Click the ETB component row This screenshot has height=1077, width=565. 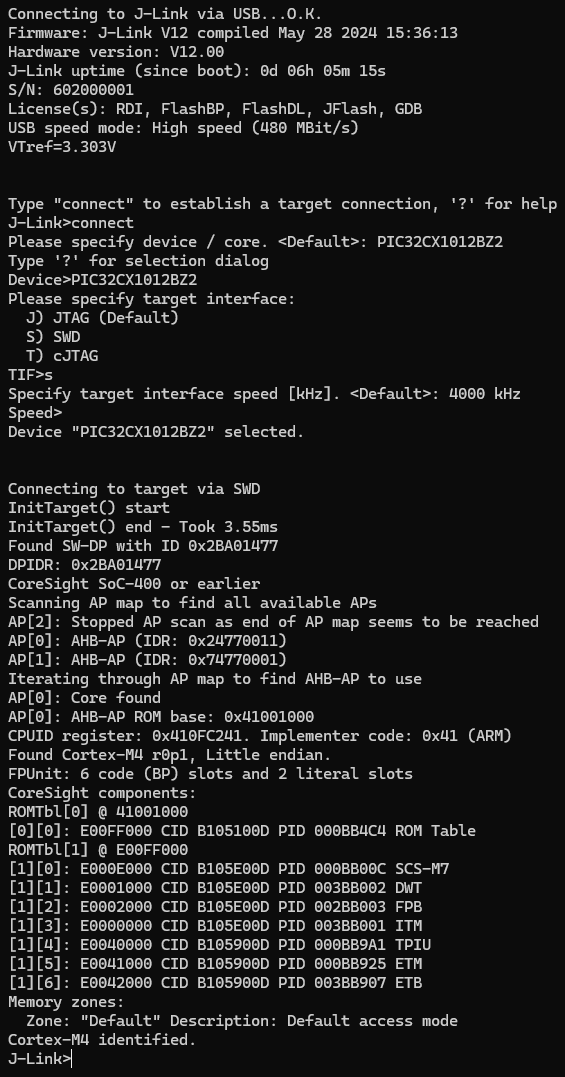(x=215, y=983)
